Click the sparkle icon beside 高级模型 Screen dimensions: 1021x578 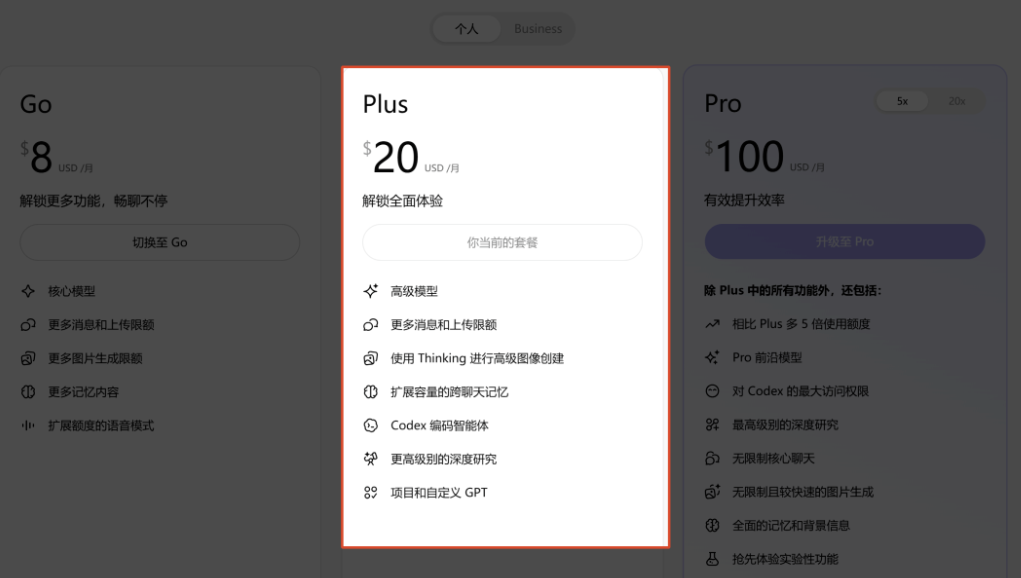click(371, 291)
